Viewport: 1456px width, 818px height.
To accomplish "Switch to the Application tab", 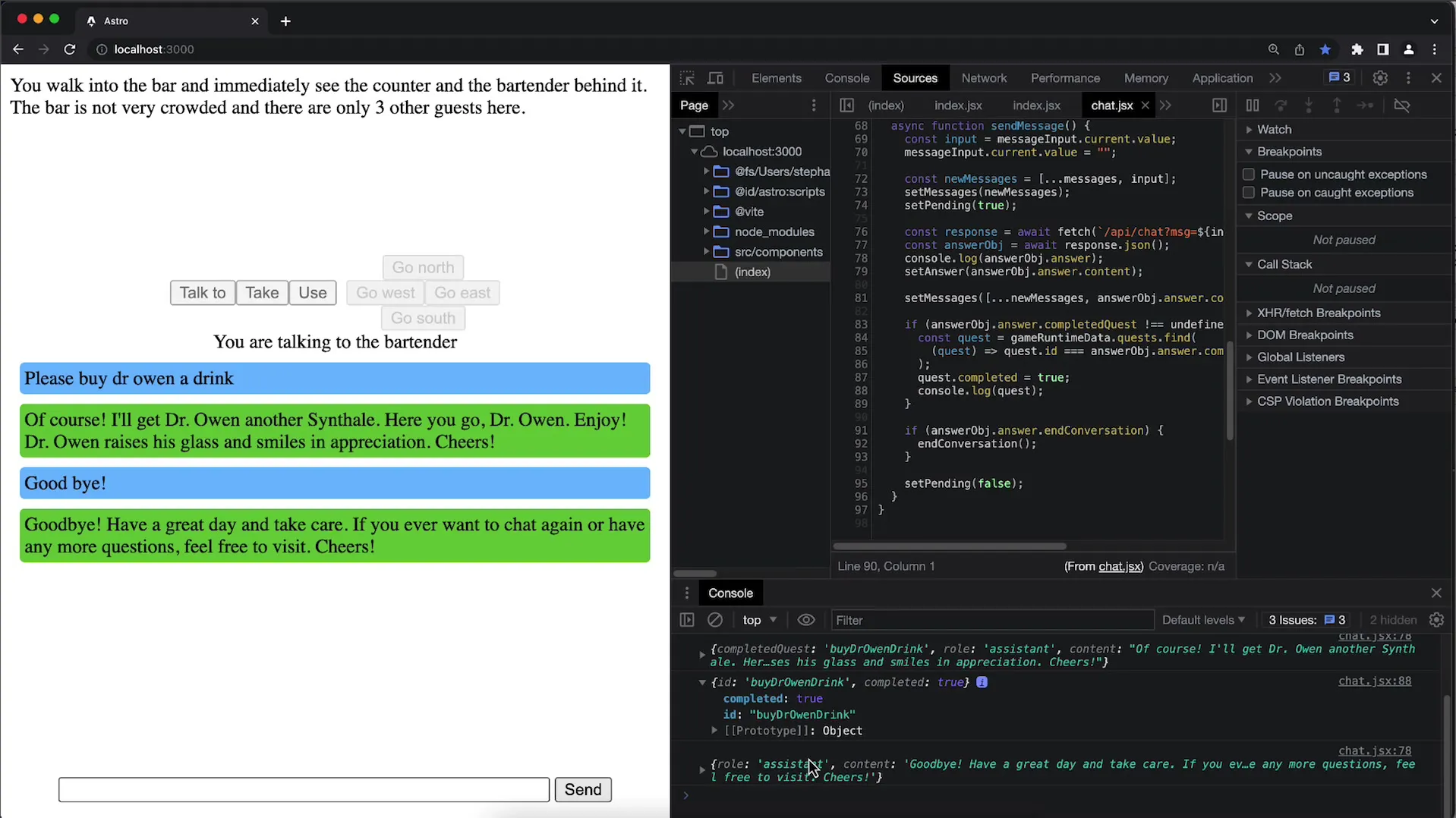I will point(1221,78).
